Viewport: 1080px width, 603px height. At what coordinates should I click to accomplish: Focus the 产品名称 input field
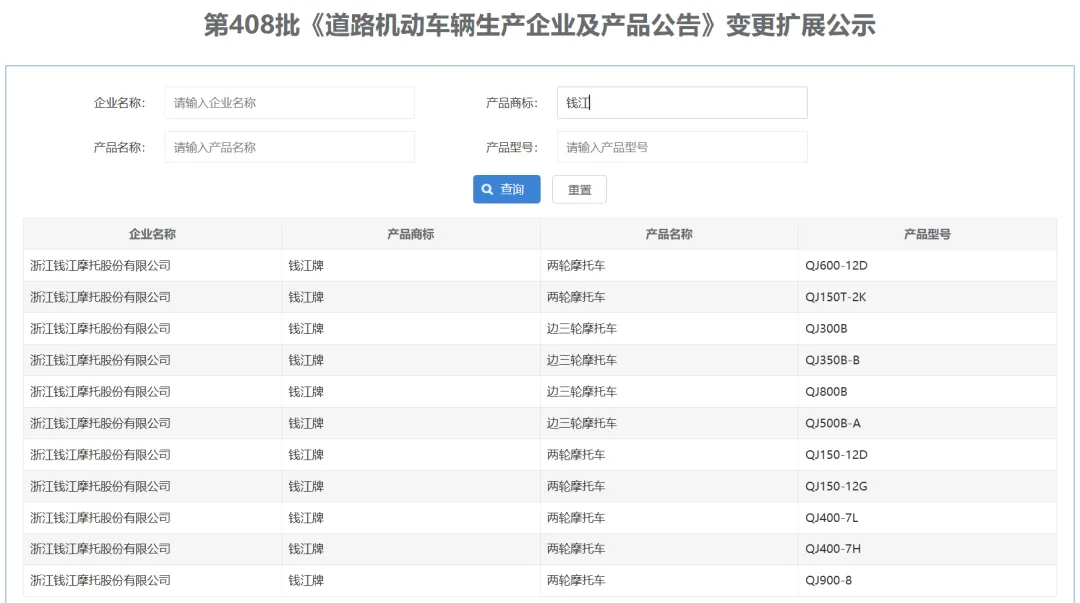pos(289,147)
